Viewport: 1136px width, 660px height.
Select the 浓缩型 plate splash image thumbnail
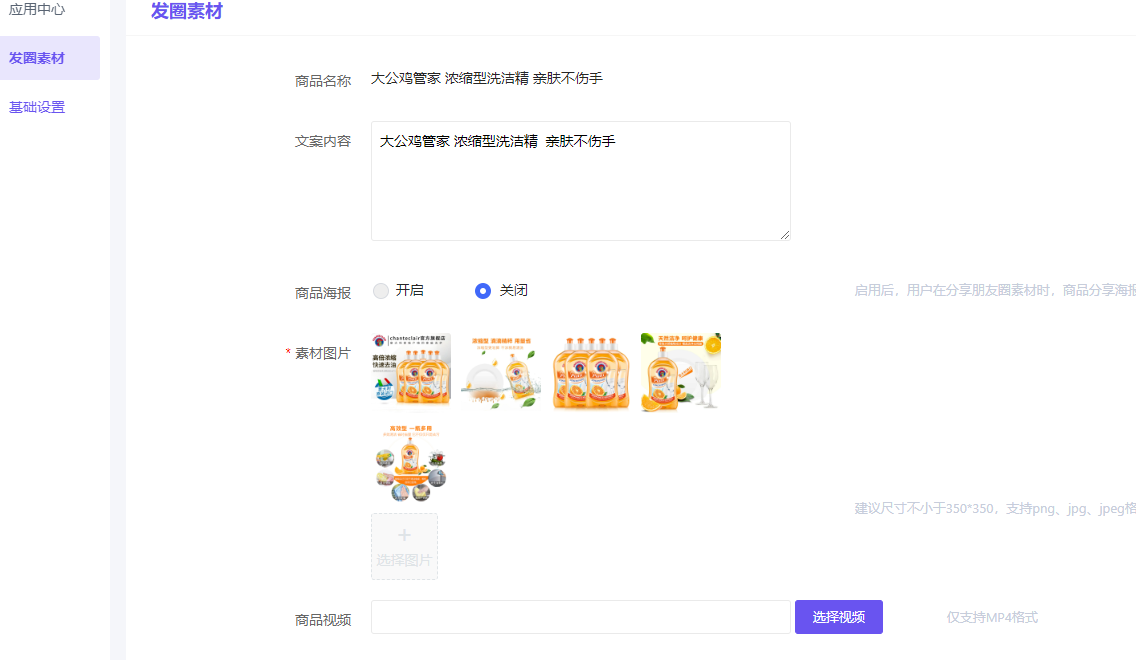501,371
